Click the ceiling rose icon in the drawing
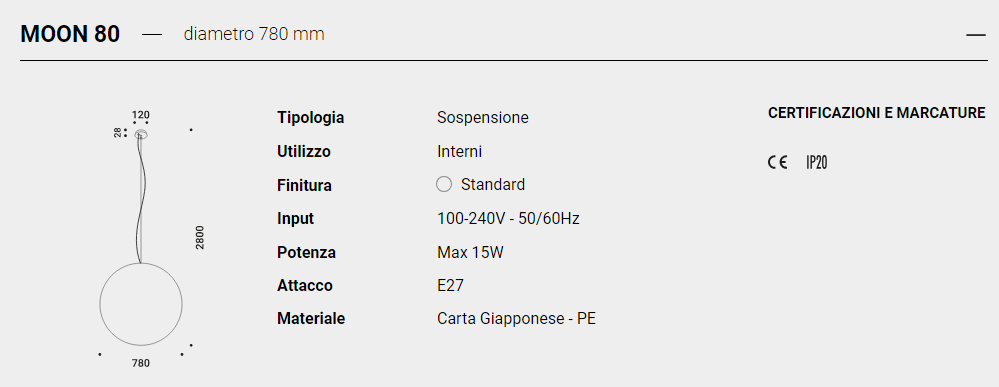 pos(141,134)
